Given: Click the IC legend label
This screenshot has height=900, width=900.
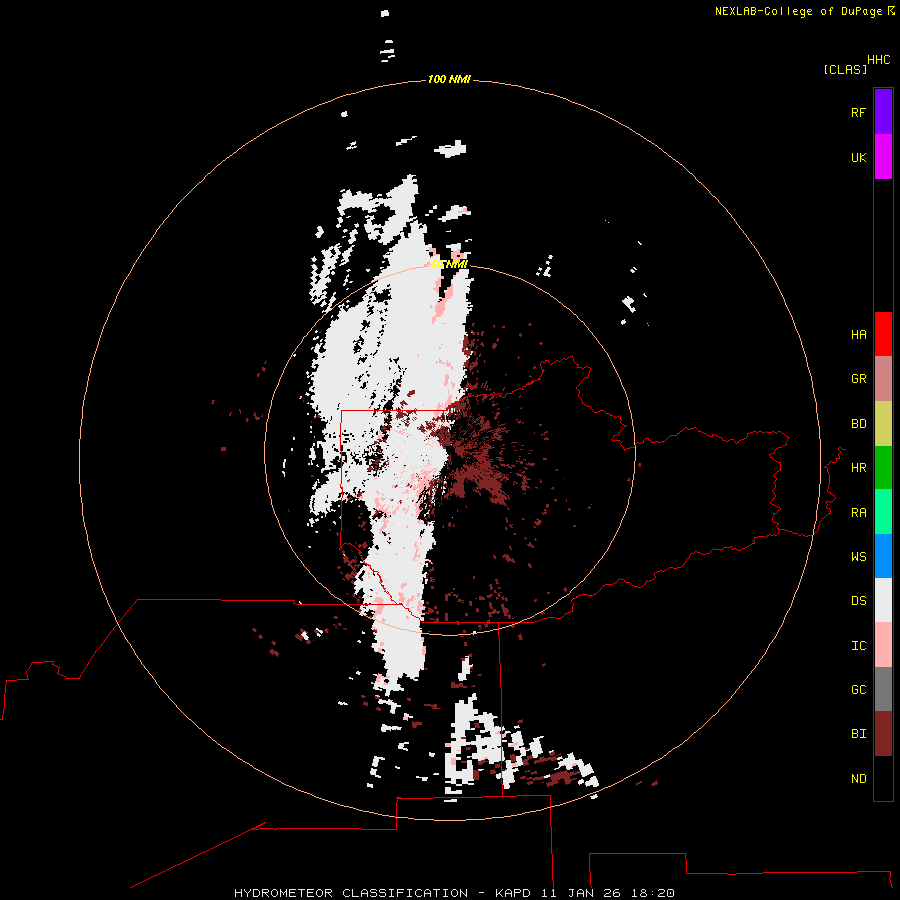Looking at the screenshot, I should pos(858,646).
